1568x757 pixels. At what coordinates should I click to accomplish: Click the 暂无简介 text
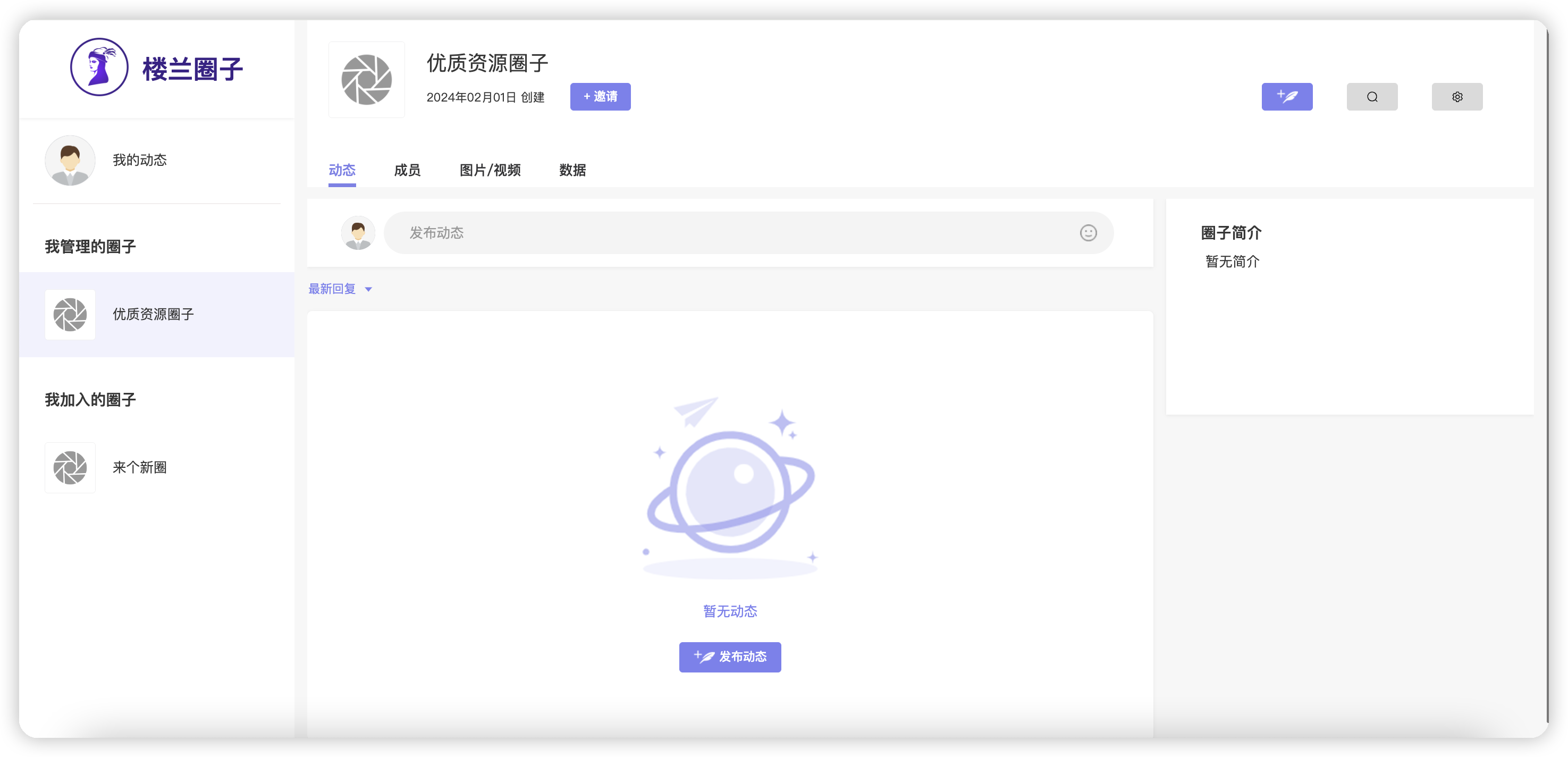pyautogui.click(x=1233, y=261)
